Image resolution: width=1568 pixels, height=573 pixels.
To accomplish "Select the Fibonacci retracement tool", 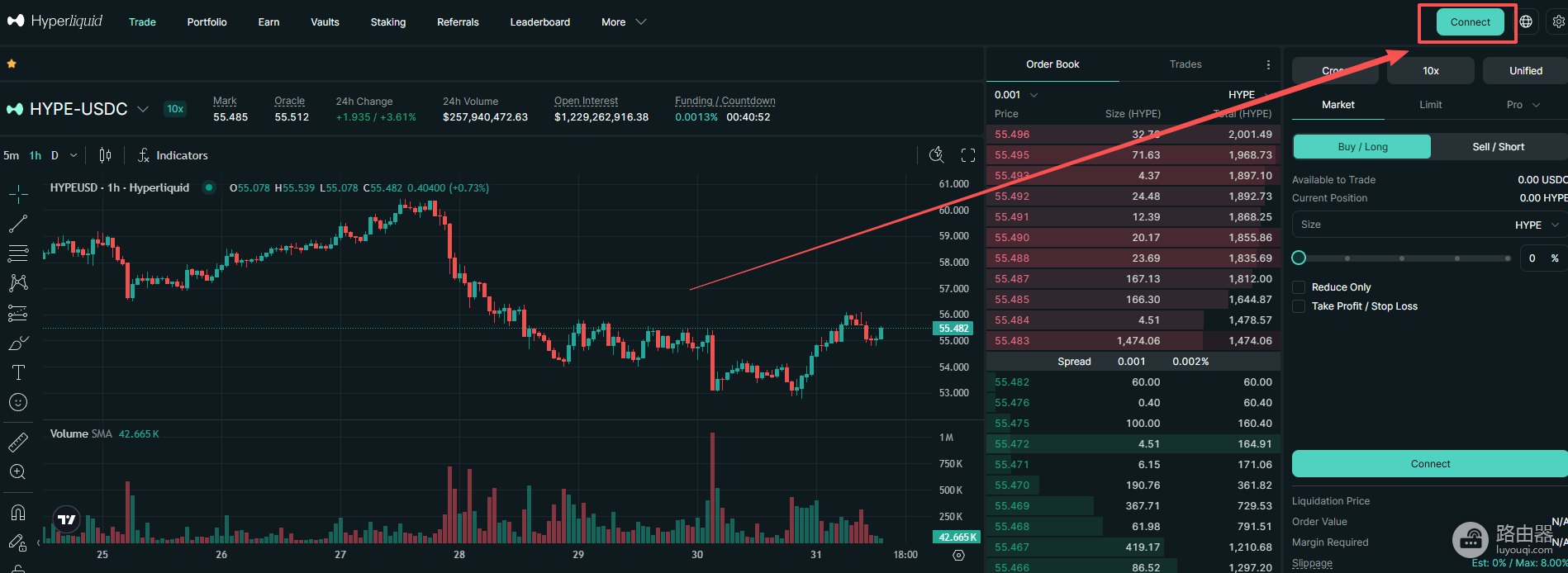I will (18, 253).
